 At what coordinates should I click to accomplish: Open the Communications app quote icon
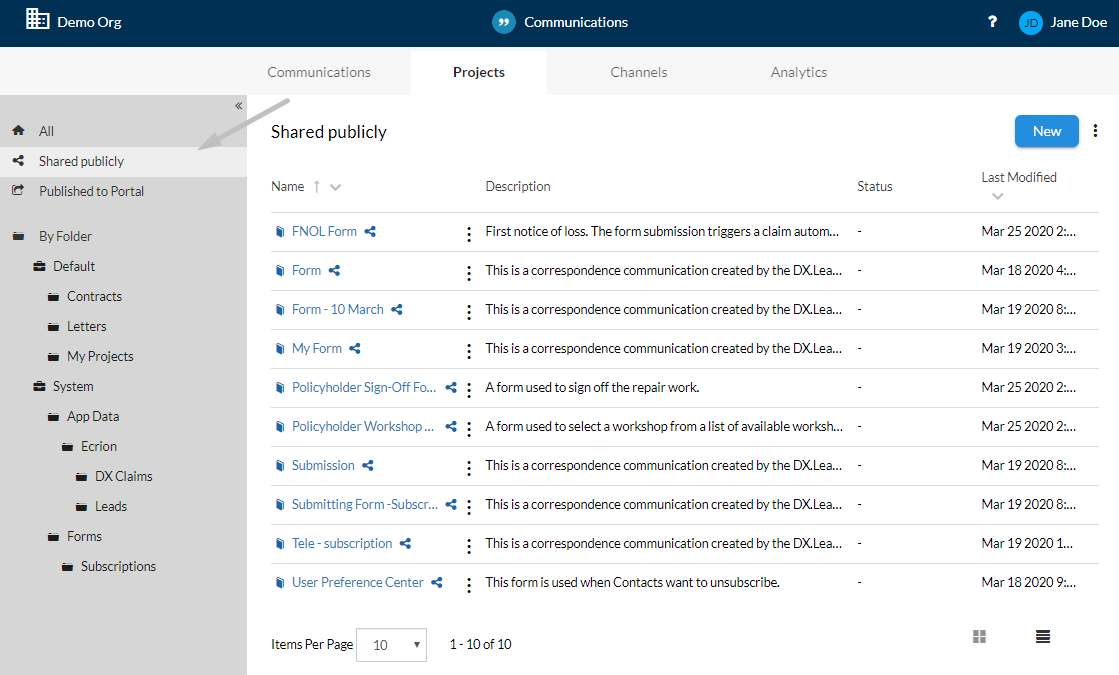coord(504,22)
